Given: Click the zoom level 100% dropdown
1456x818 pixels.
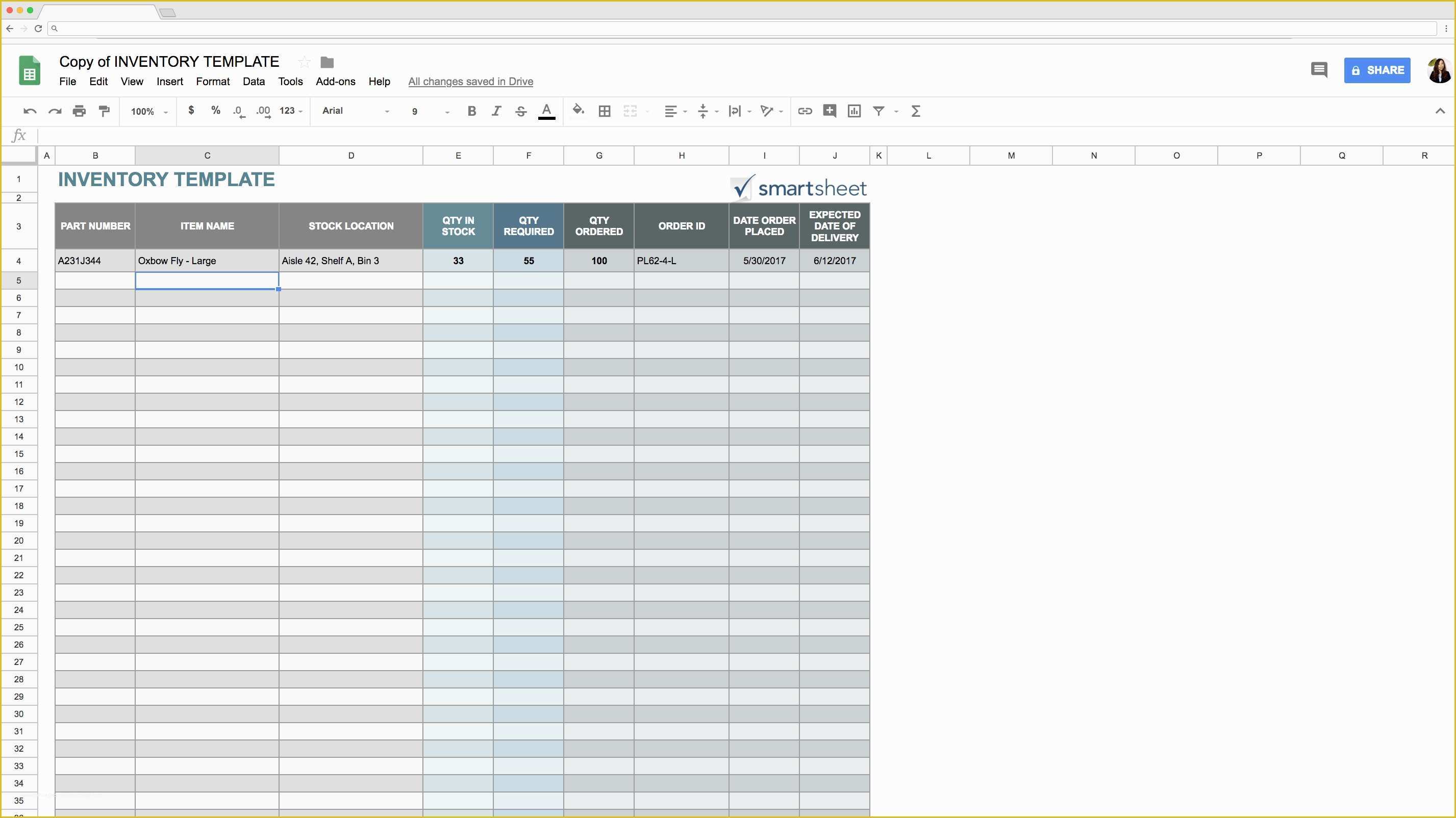Looking at the screenshot, I should click(x=148, y=111).
